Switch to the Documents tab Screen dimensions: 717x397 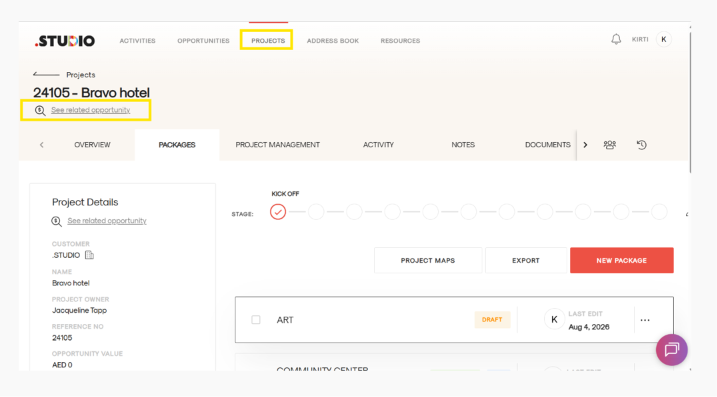548,145
